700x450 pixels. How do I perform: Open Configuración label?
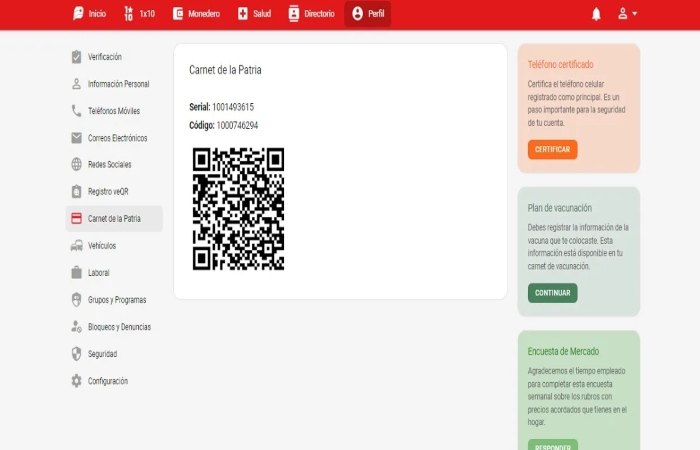coord(108,381)
